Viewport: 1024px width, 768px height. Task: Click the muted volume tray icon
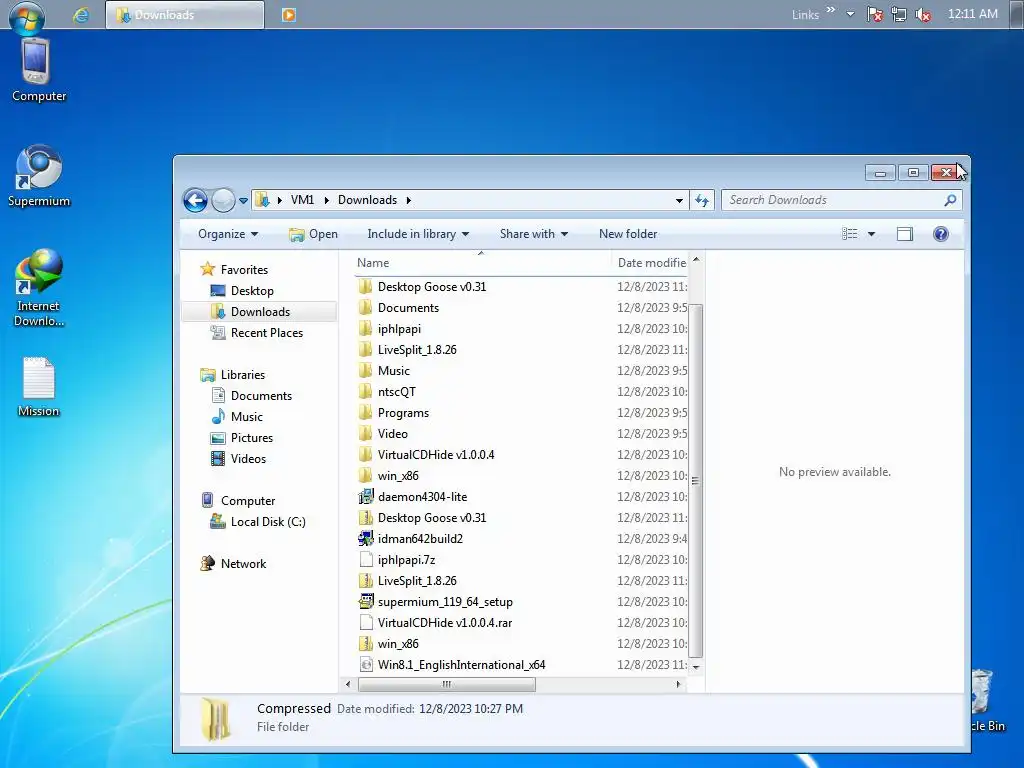tap(923, 14)
